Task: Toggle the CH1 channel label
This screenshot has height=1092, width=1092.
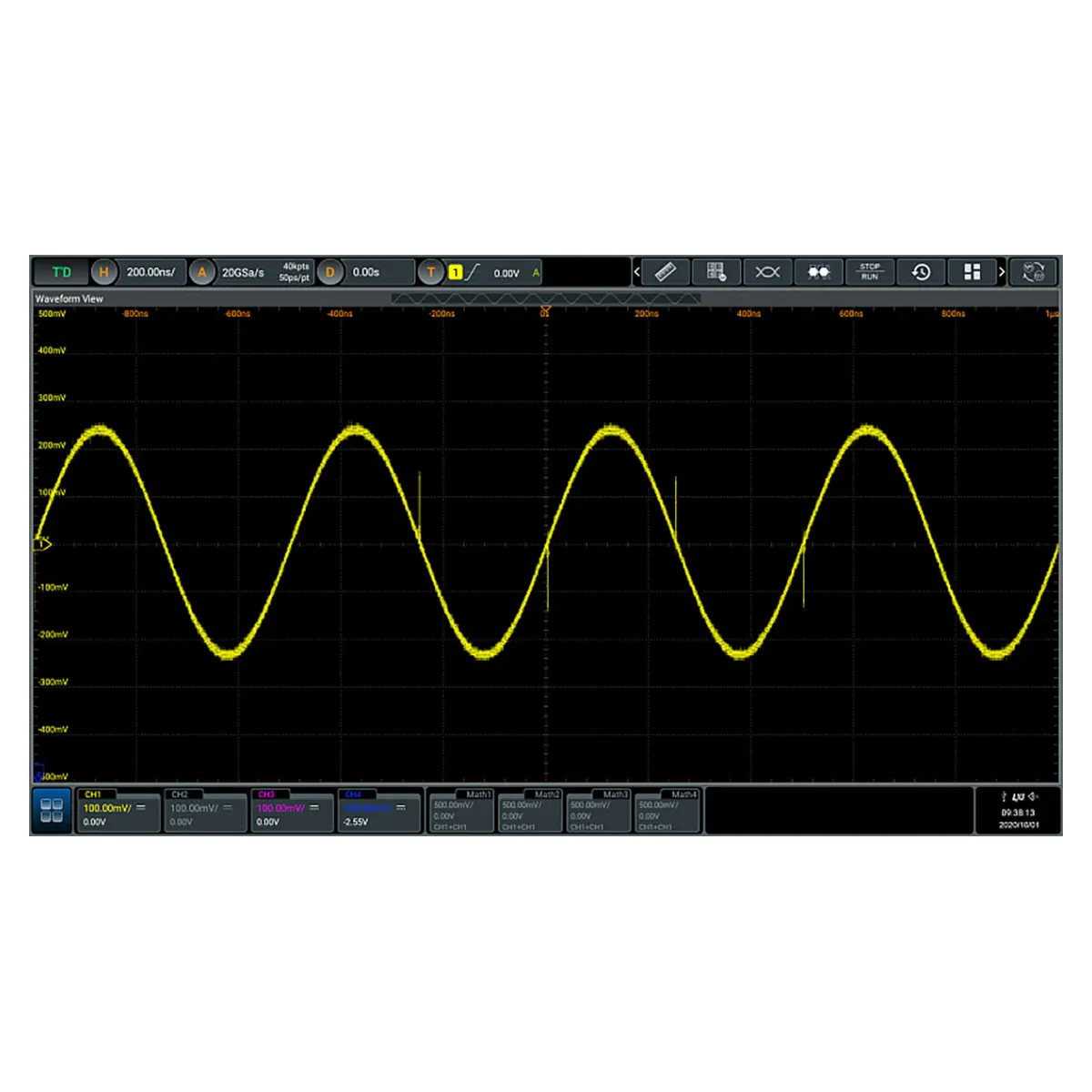Action: 94,794
